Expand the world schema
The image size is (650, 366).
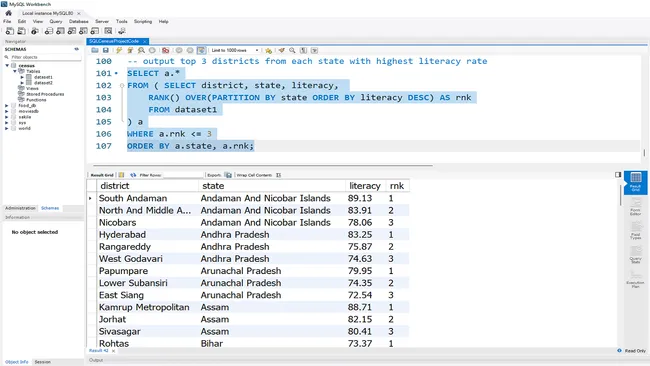tap(7, 128)
